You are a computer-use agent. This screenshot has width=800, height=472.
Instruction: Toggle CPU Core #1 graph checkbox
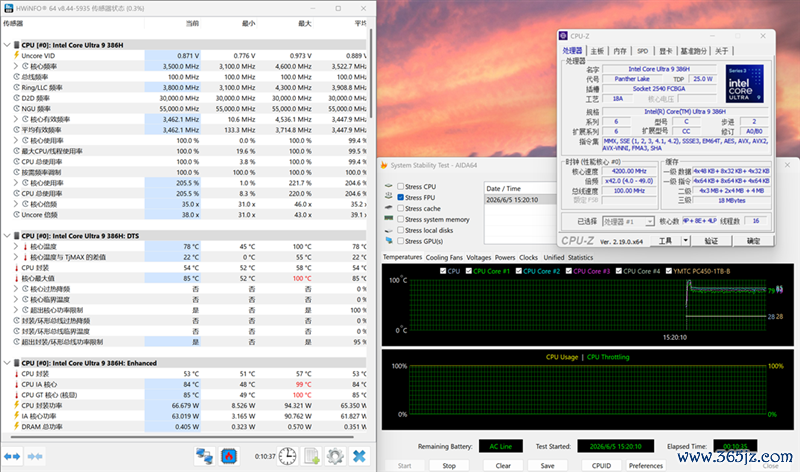coord(468,271)
